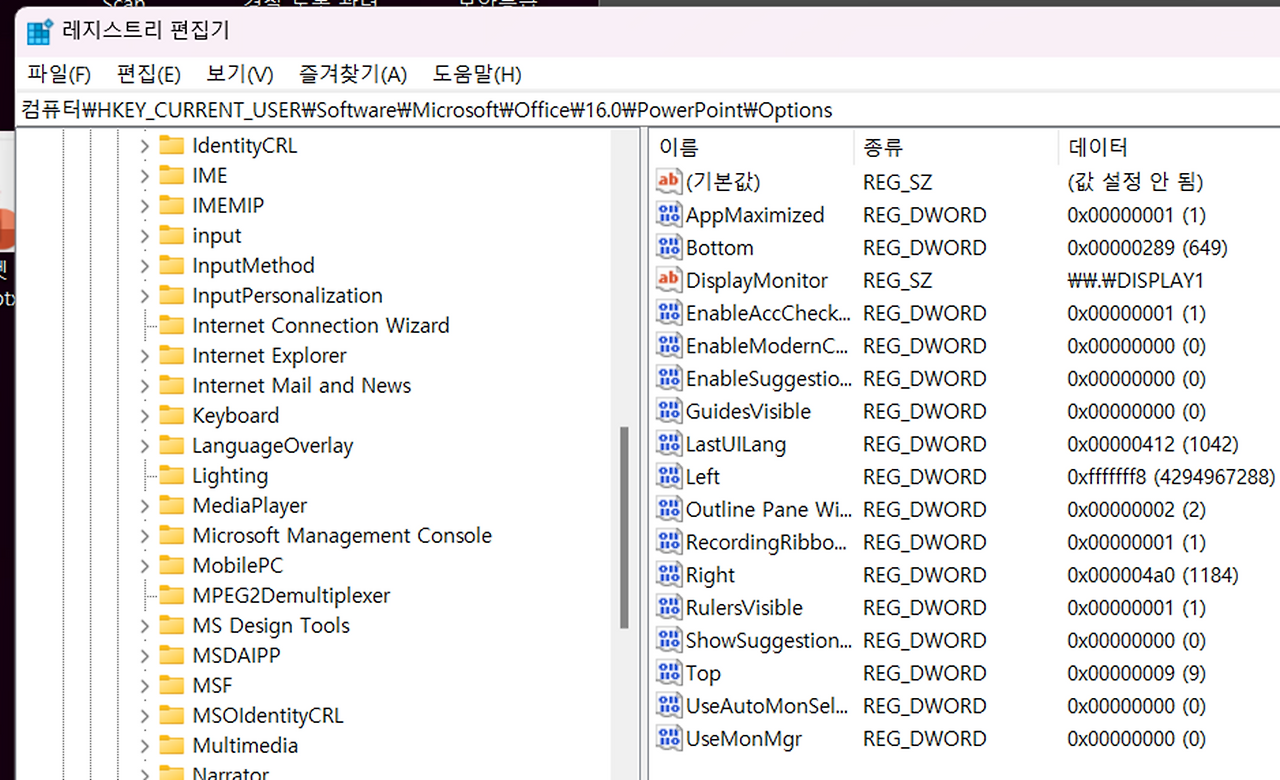Click the registry path address bar
The height and width of the screenshot is (780, 1280).
click(x=648, y=109)
